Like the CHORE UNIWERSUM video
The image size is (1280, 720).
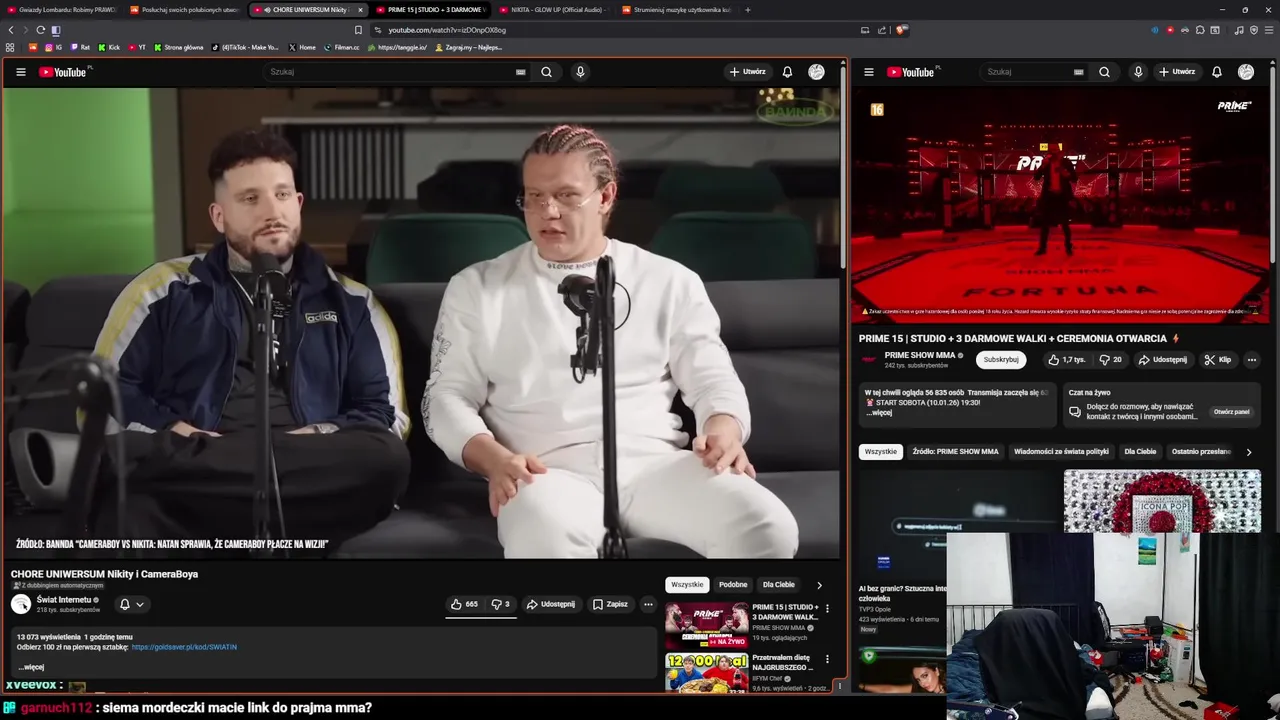[x=463, y=604]
